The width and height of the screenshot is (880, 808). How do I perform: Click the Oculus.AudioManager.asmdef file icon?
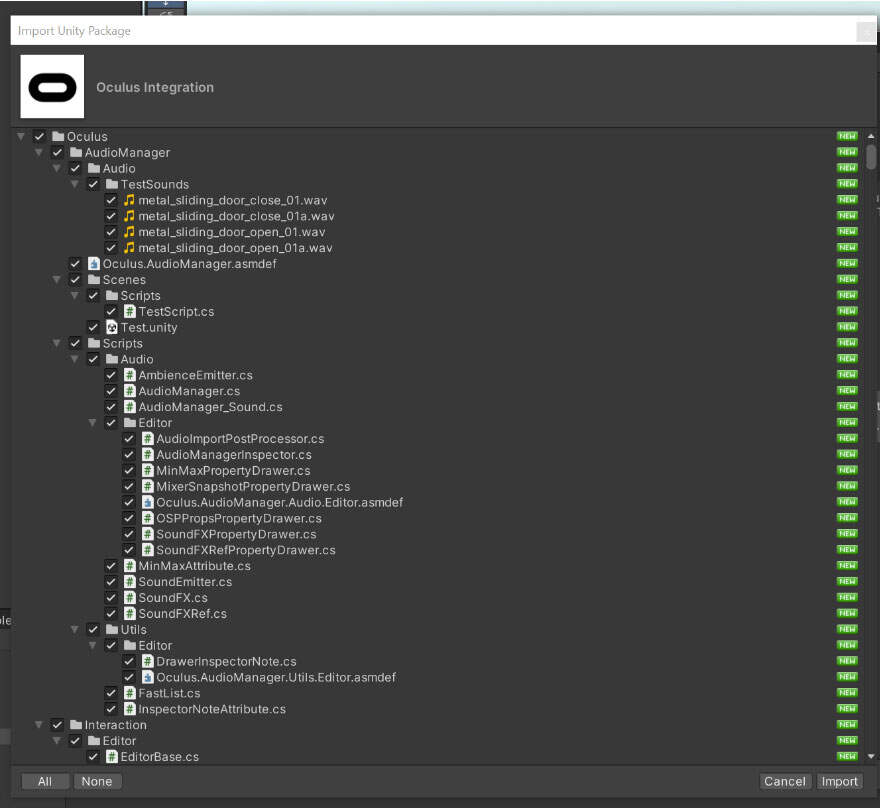pos(93,264)
